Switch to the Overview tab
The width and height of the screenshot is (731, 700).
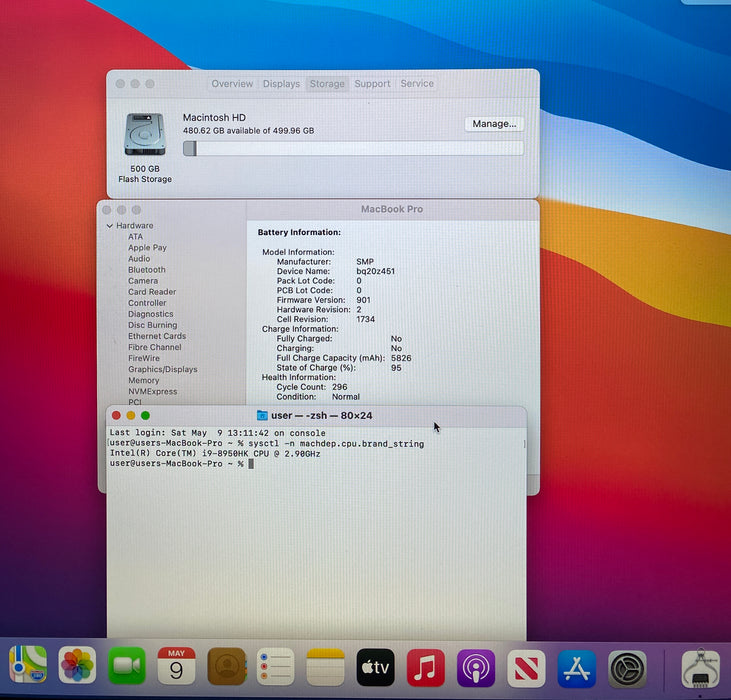232,84
